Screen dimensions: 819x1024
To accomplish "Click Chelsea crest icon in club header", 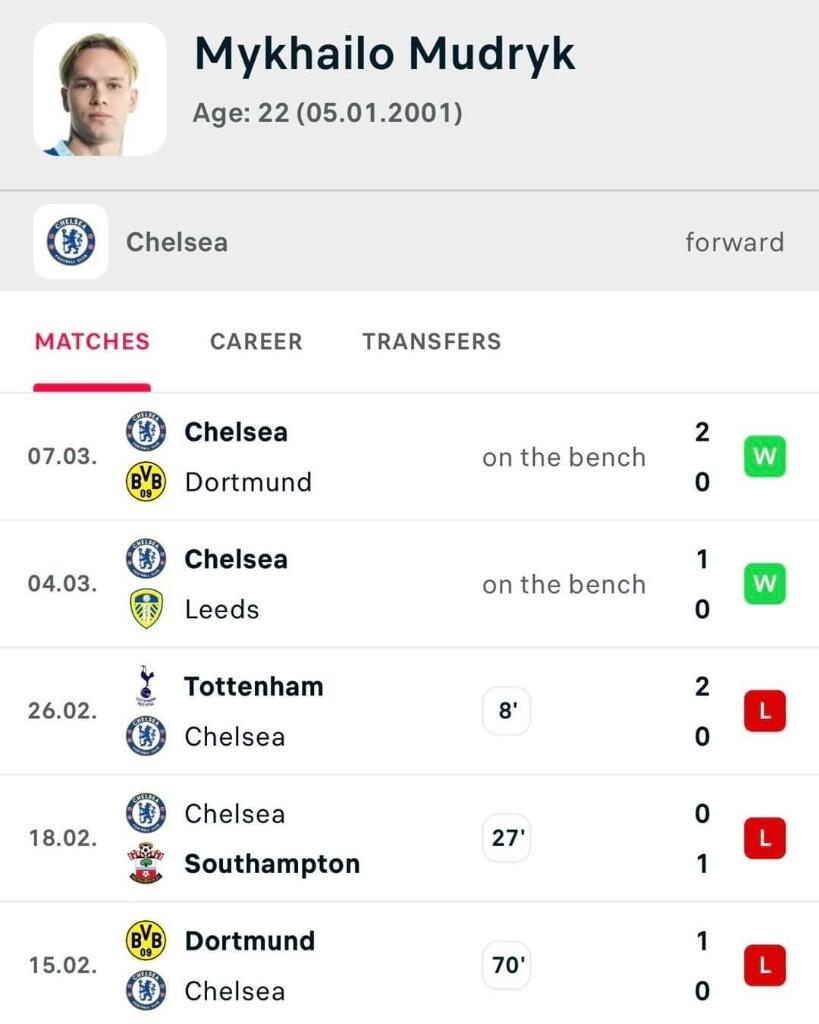I will [71, 242].
